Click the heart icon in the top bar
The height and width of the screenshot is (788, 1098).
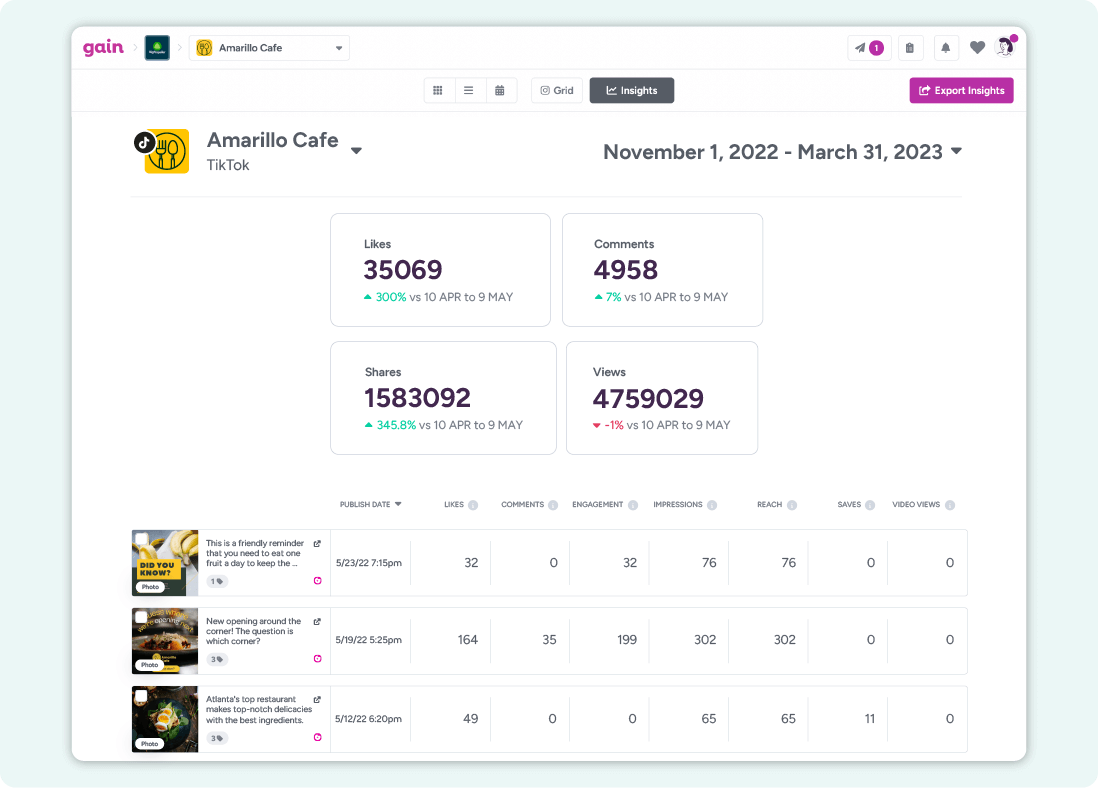(977, 47)
